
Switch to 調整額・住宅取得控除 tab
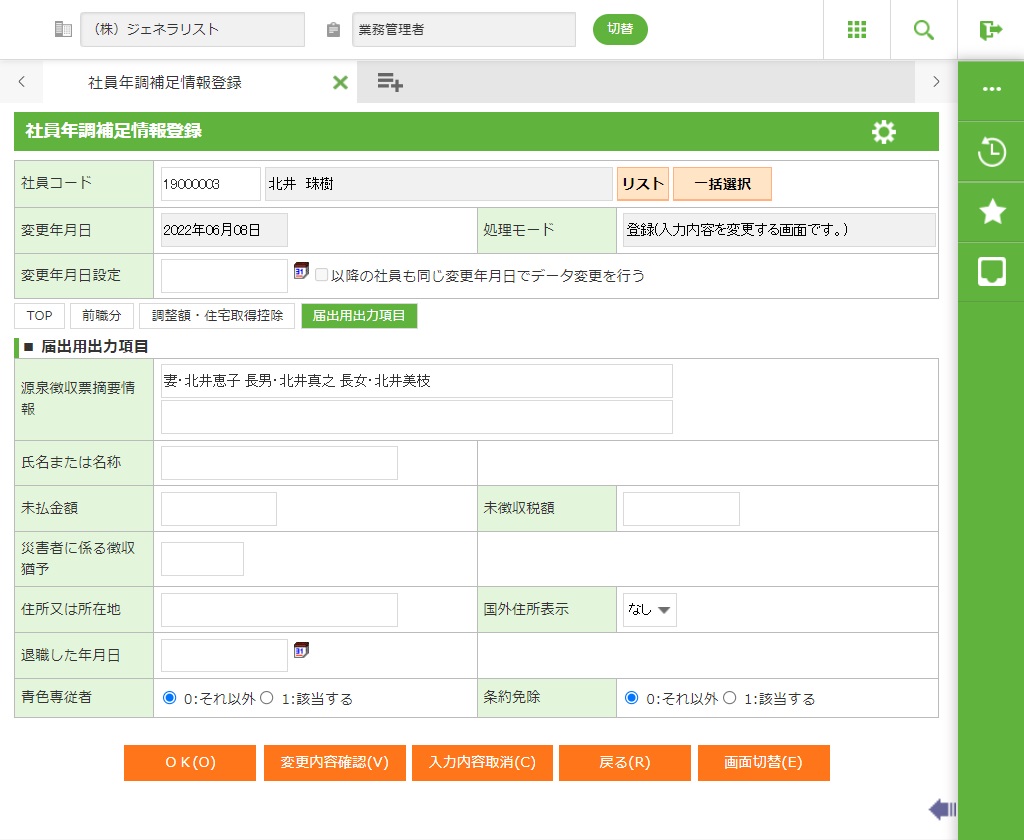coord(217,316)
